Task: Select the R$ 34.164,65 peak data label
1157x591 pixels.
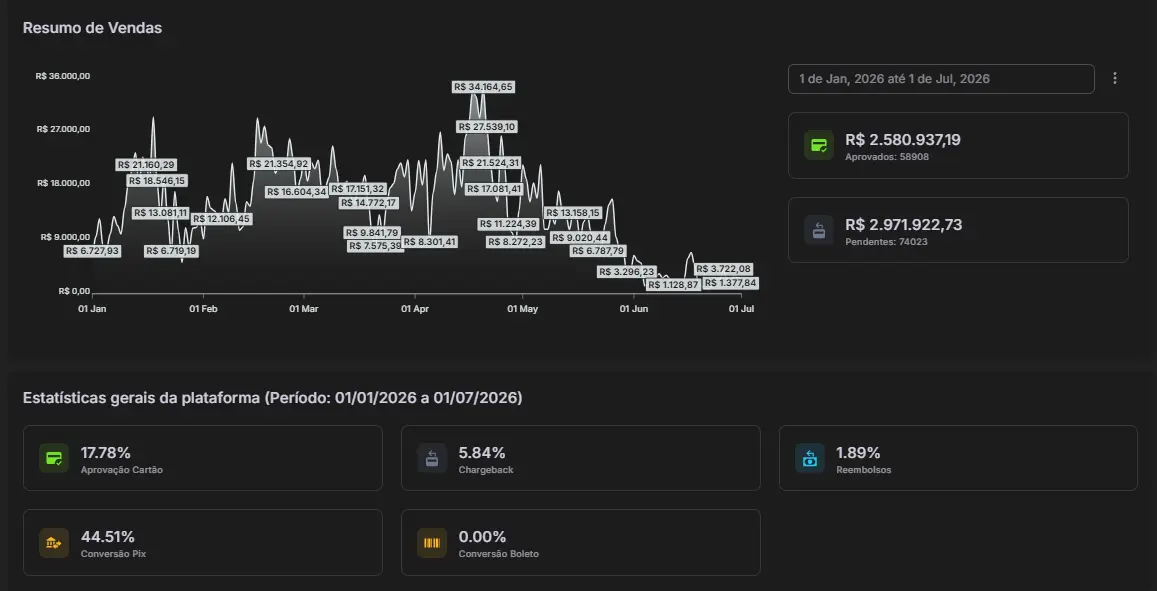Action: coord(483,87)
